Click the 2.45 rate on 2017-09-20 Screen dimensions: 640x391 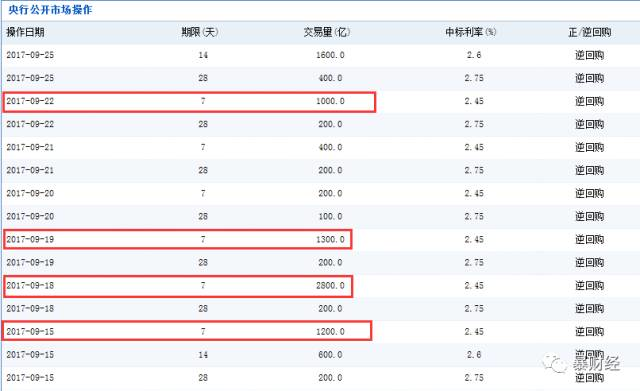pyautogui.click(x=474, y=193)
